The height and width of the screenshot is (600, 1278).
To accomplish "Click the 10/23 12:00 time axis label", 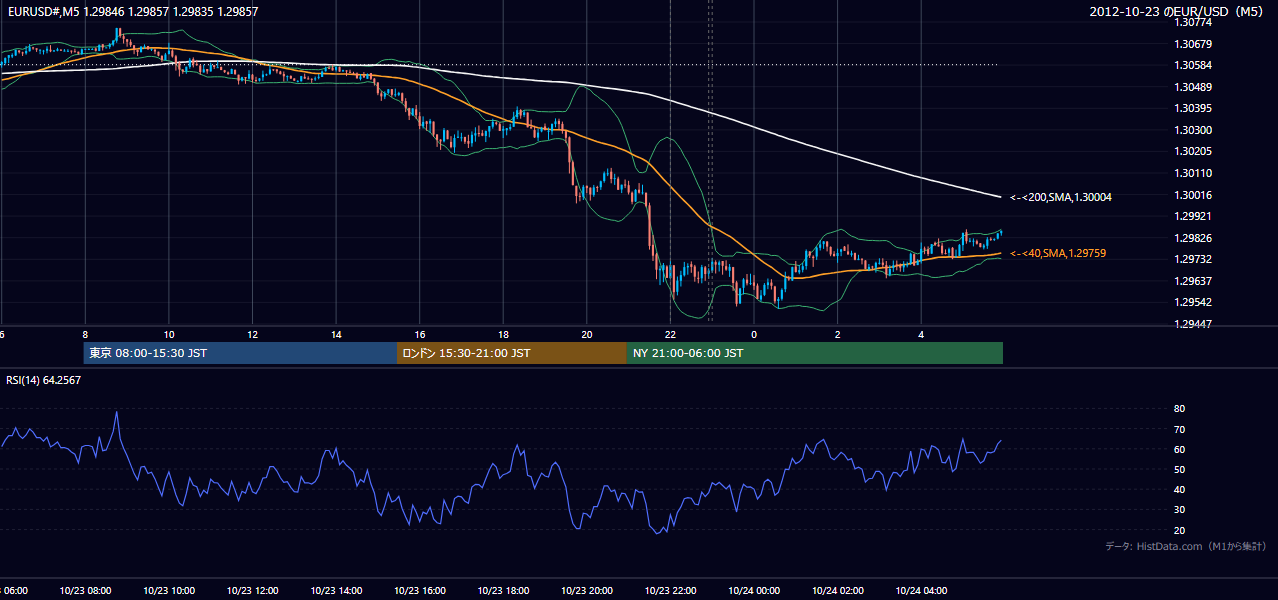I will click(253, 591).
